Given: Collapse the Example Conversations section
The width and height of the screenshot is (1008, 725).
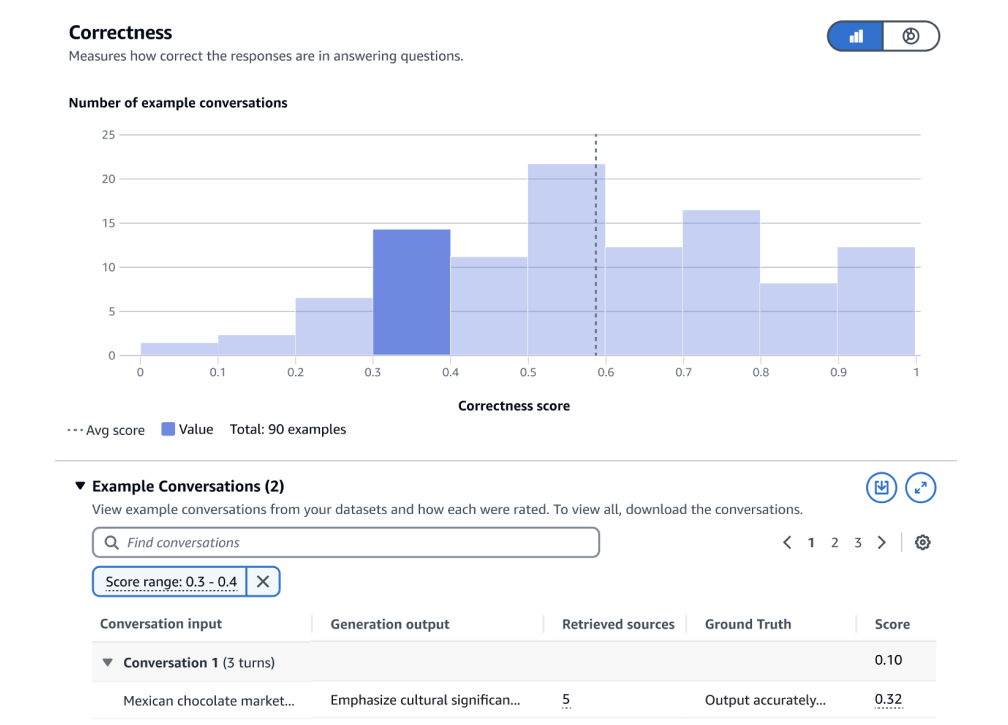Looking at the screenshot, I should [x=80, y=486].
